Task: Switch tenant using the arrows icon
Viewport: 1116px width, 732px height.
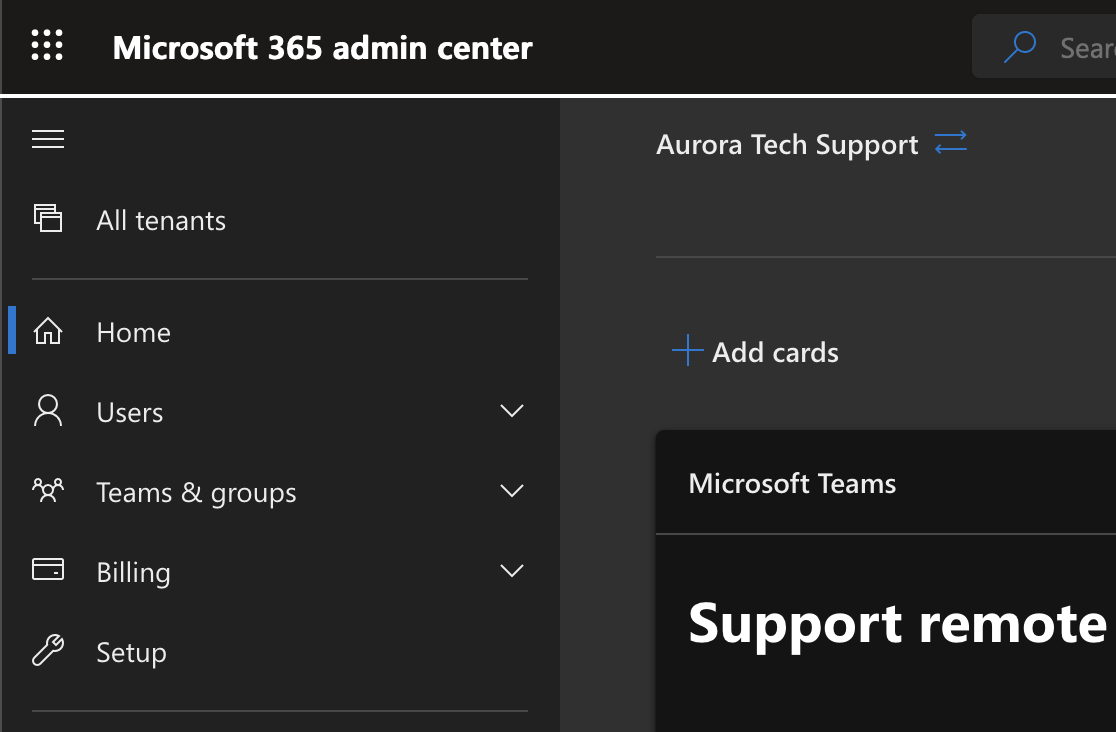Action: point(951,142)
